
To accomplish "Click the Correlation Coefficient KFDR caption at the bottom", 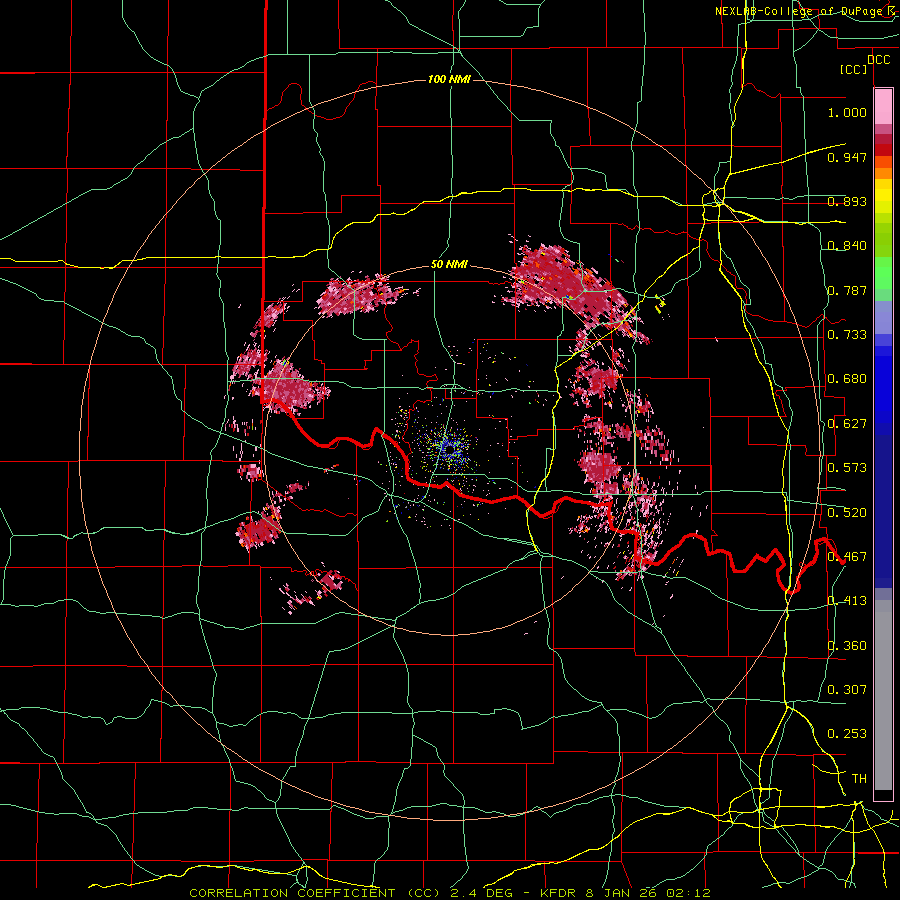I will 450,893.
